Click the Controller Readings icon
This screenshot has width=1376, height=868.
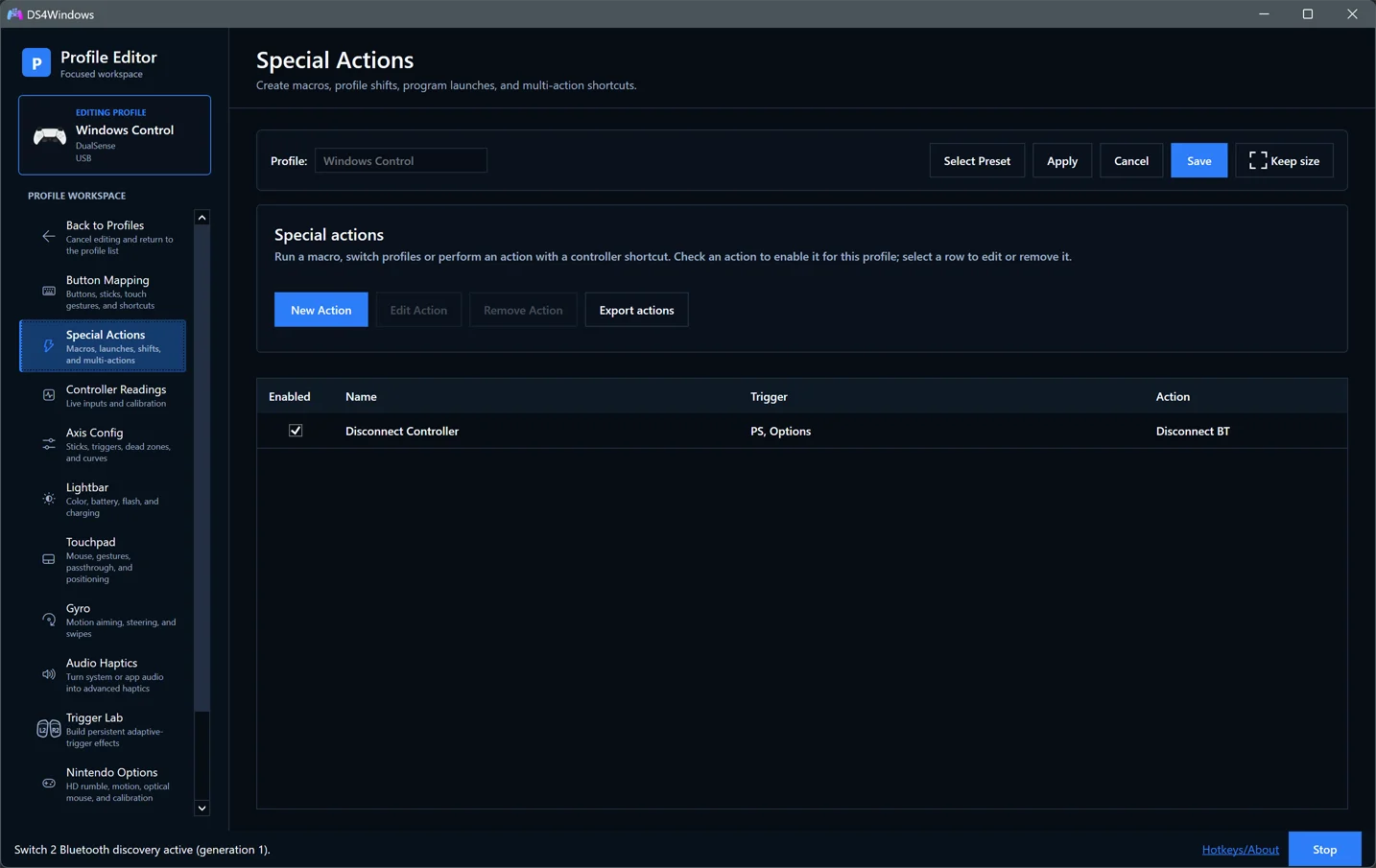pyautogui.click(x=49, y=395)
